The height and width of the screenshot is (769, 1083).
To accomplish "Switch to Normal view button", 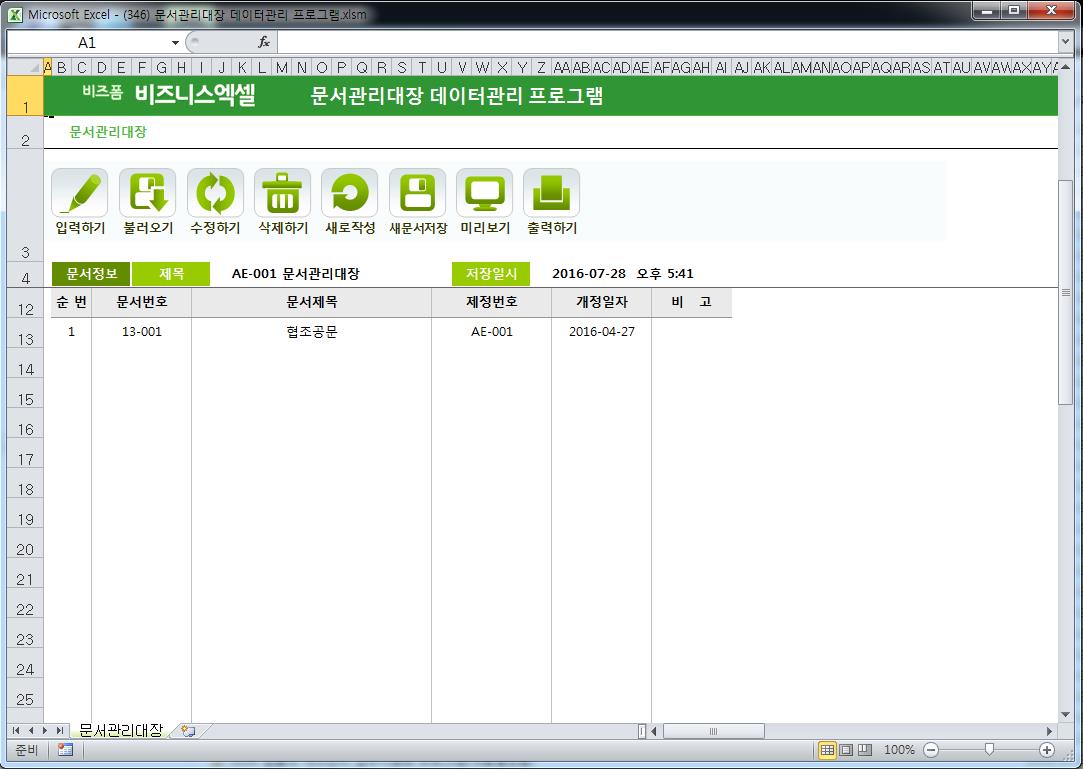I will point(827,750).
